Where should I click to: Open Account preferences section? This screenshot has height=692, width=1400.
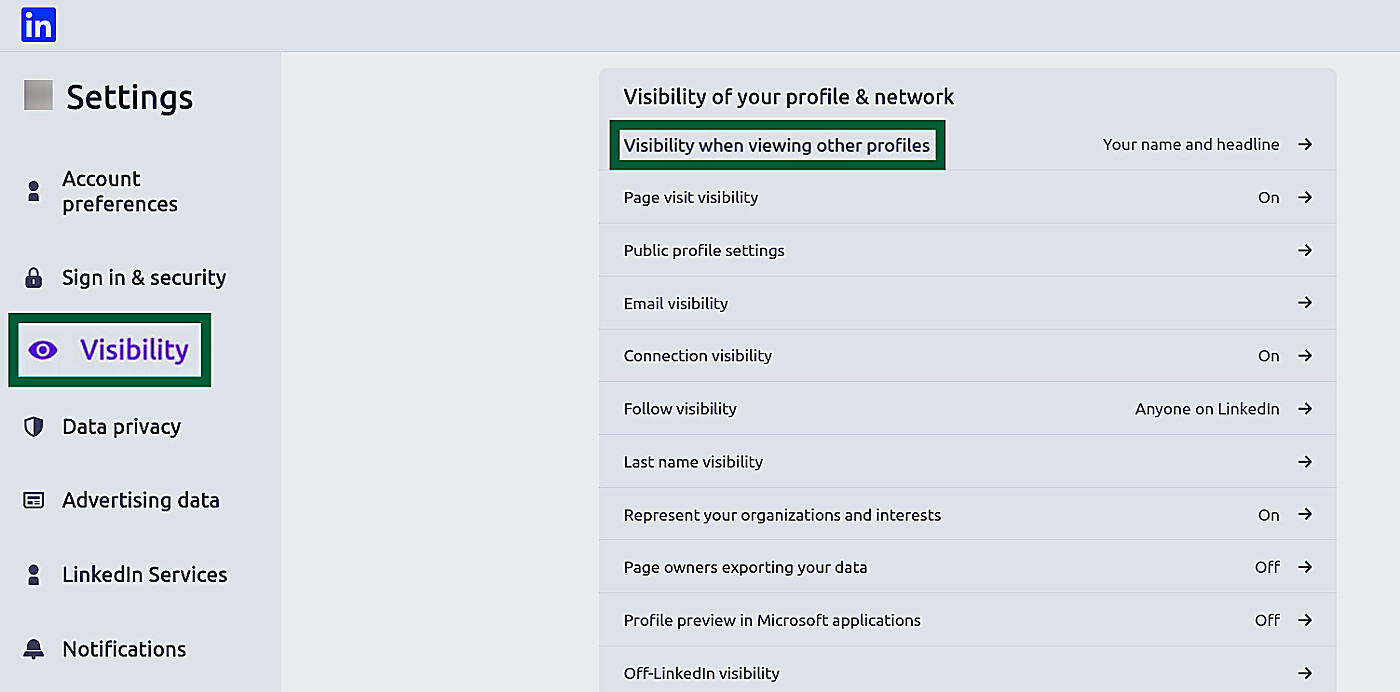(x=120, y=191)
